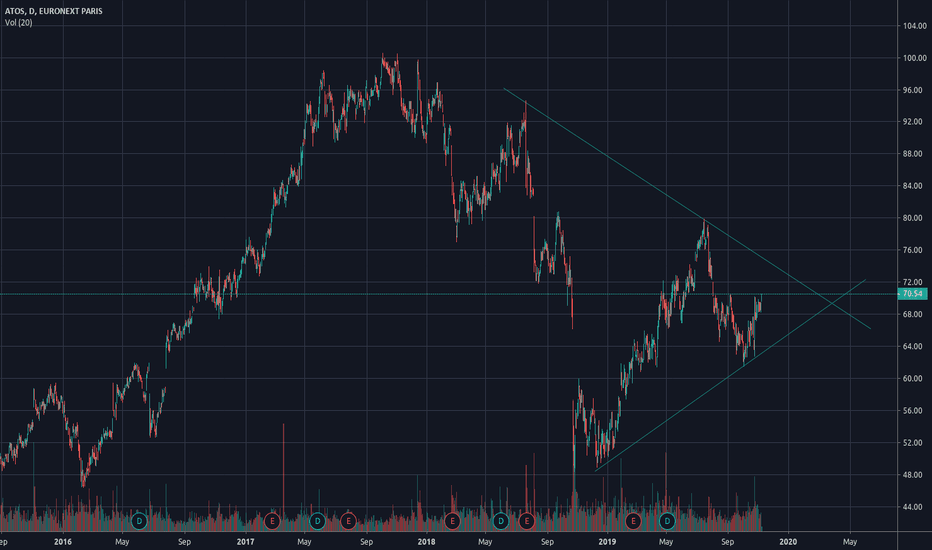The height and width of the screenshot is (550, 932).
Task: Click the 84.00 price axis label
Action: pyautogui.click(x=914, y=186)
